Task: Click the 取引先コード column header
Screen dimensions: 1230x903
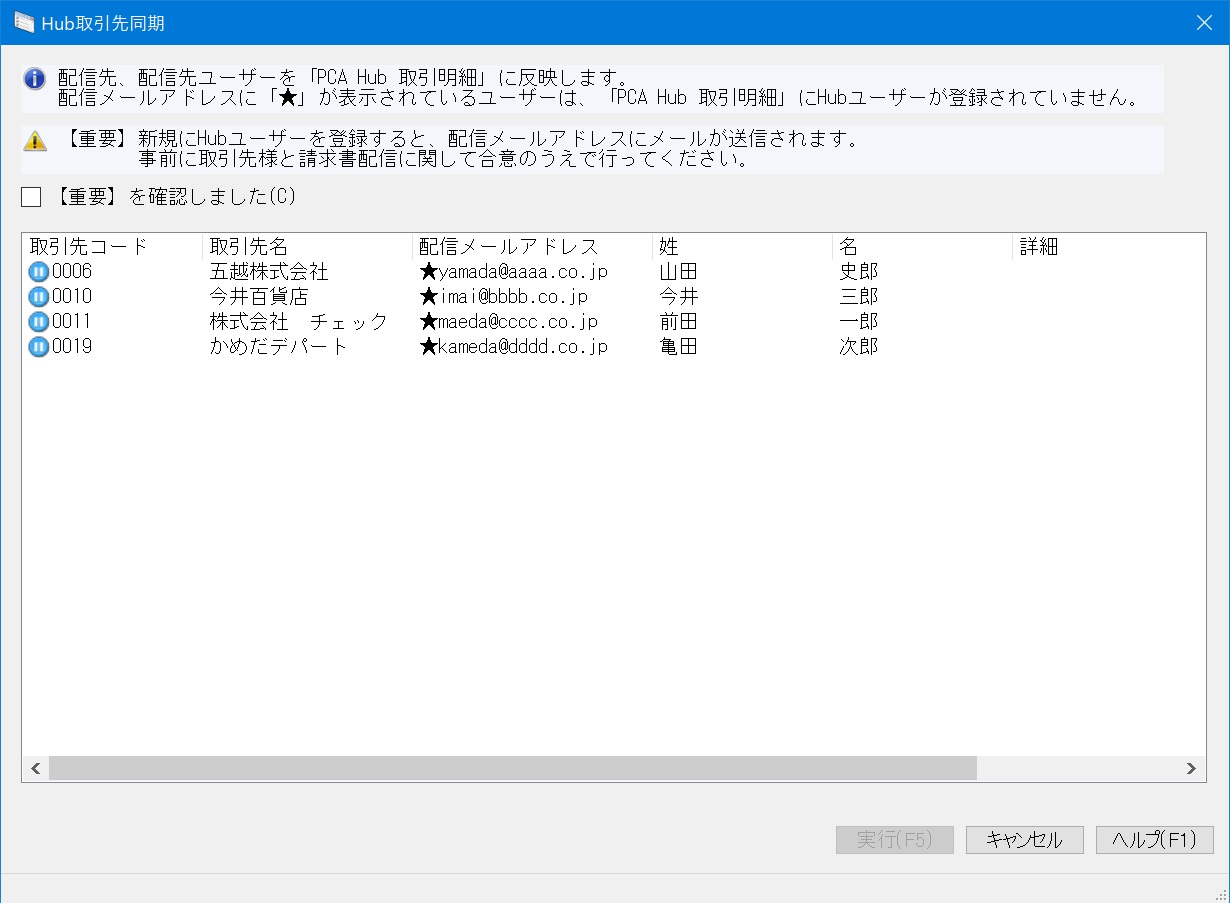Action: pos(112,247)
